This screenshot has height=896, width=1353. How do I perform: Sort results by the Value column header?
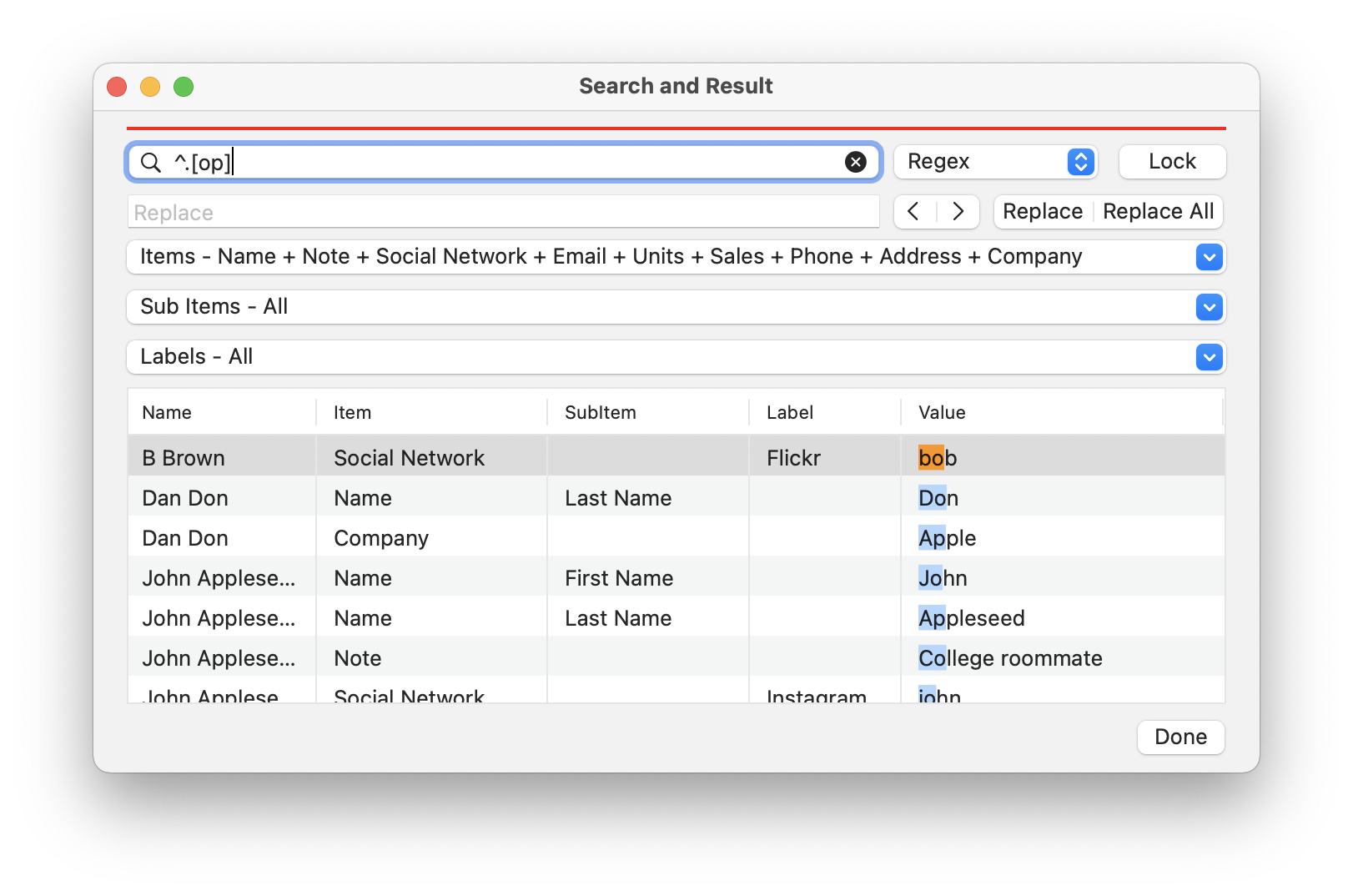pos(942,412)
